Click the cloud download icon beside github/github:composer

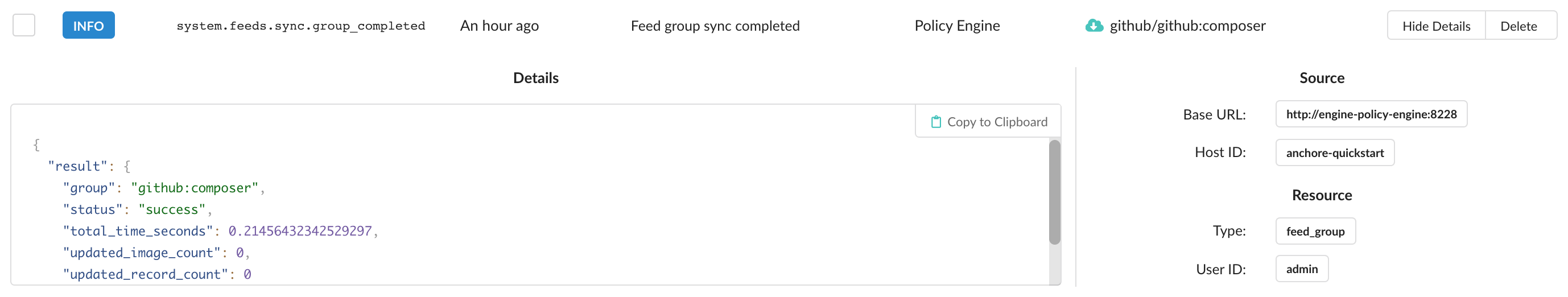pos(1093,26)
